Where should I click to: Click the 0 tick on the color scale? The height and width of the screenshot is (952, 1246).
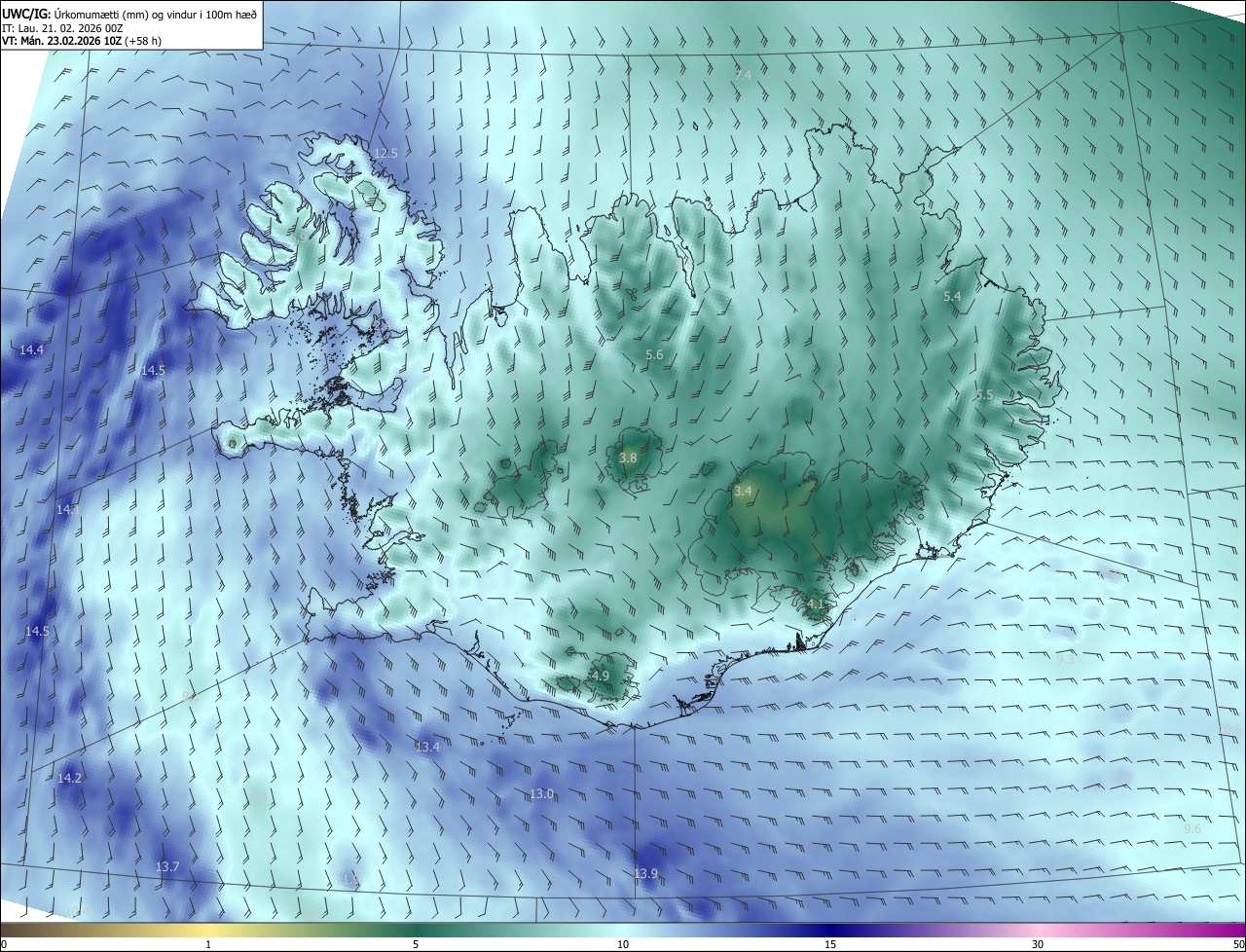4,944
